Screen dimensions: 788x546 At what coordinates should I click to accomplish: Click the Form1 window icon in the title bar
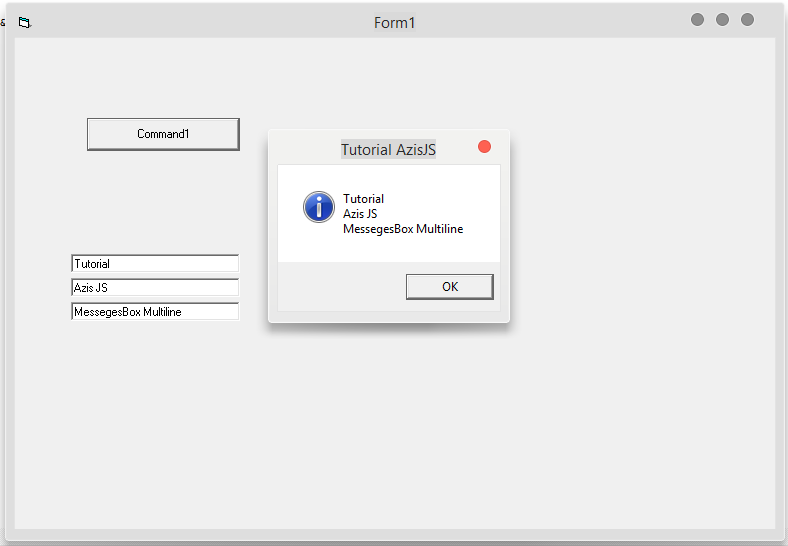tap(25, 22)
